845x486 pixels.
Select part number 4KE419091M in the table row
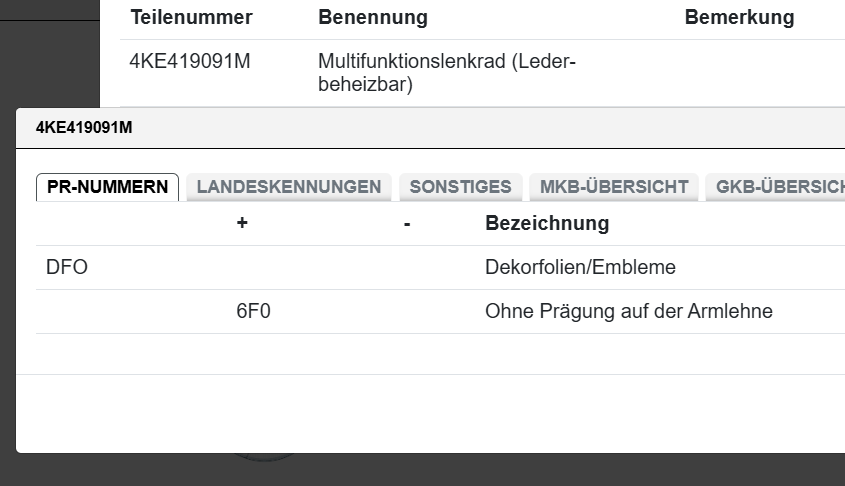click(190, 62)
